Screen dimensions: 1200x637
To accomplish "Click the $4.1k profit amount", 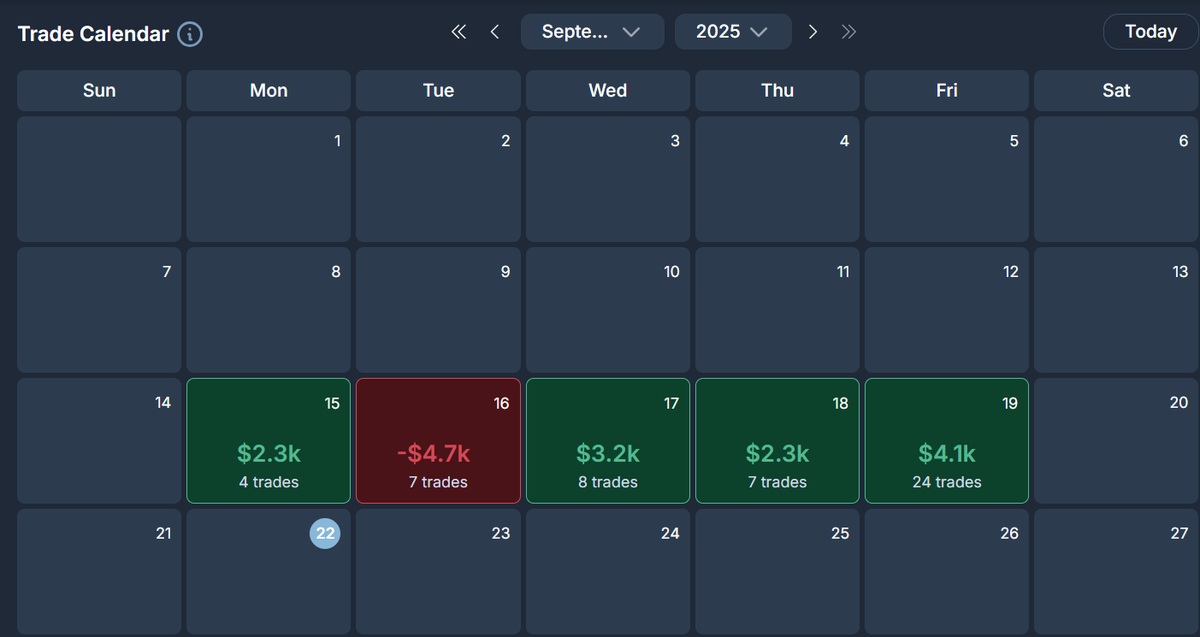I will [947, 453].
